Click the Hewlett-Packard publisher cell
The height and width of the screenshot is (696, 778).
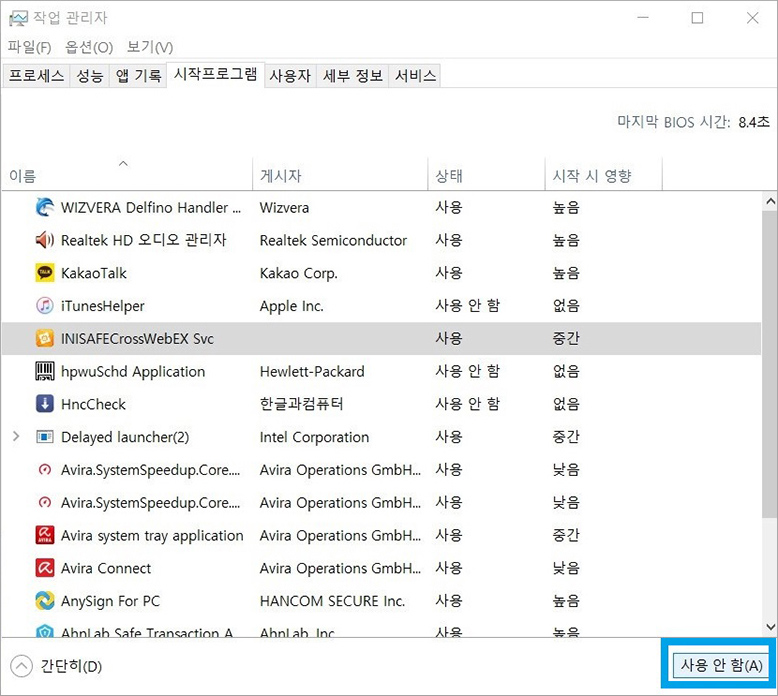pyautogui.click(x=312, y=371)
